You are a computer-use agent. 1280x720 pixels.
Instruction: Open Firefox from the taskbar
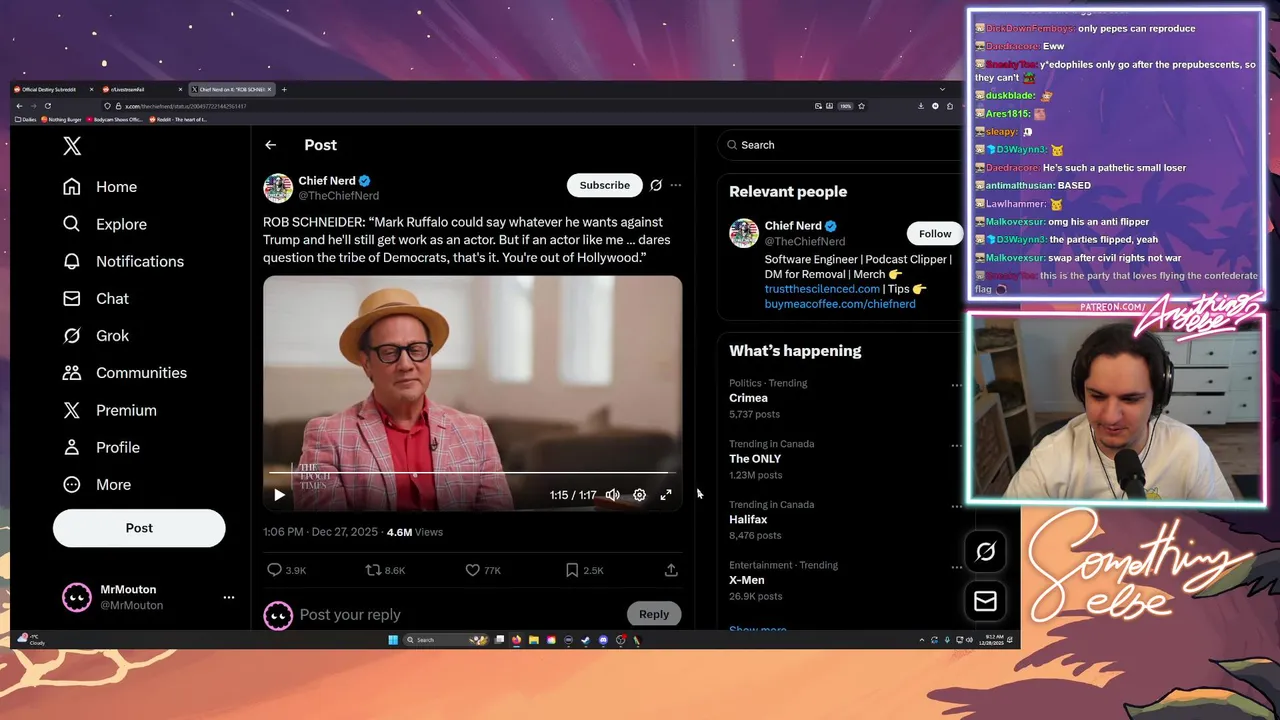coord(516,640)
